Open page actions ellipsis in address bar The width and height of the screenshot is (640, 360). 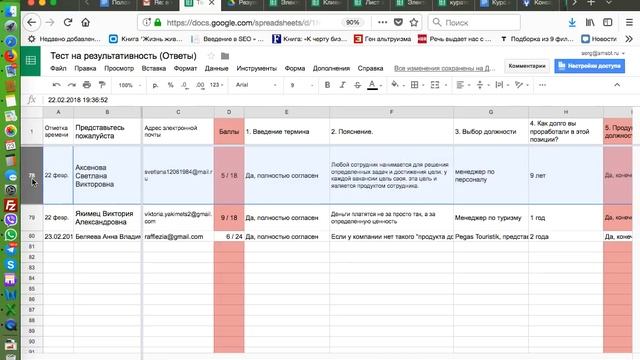click(x=382, y=22)
